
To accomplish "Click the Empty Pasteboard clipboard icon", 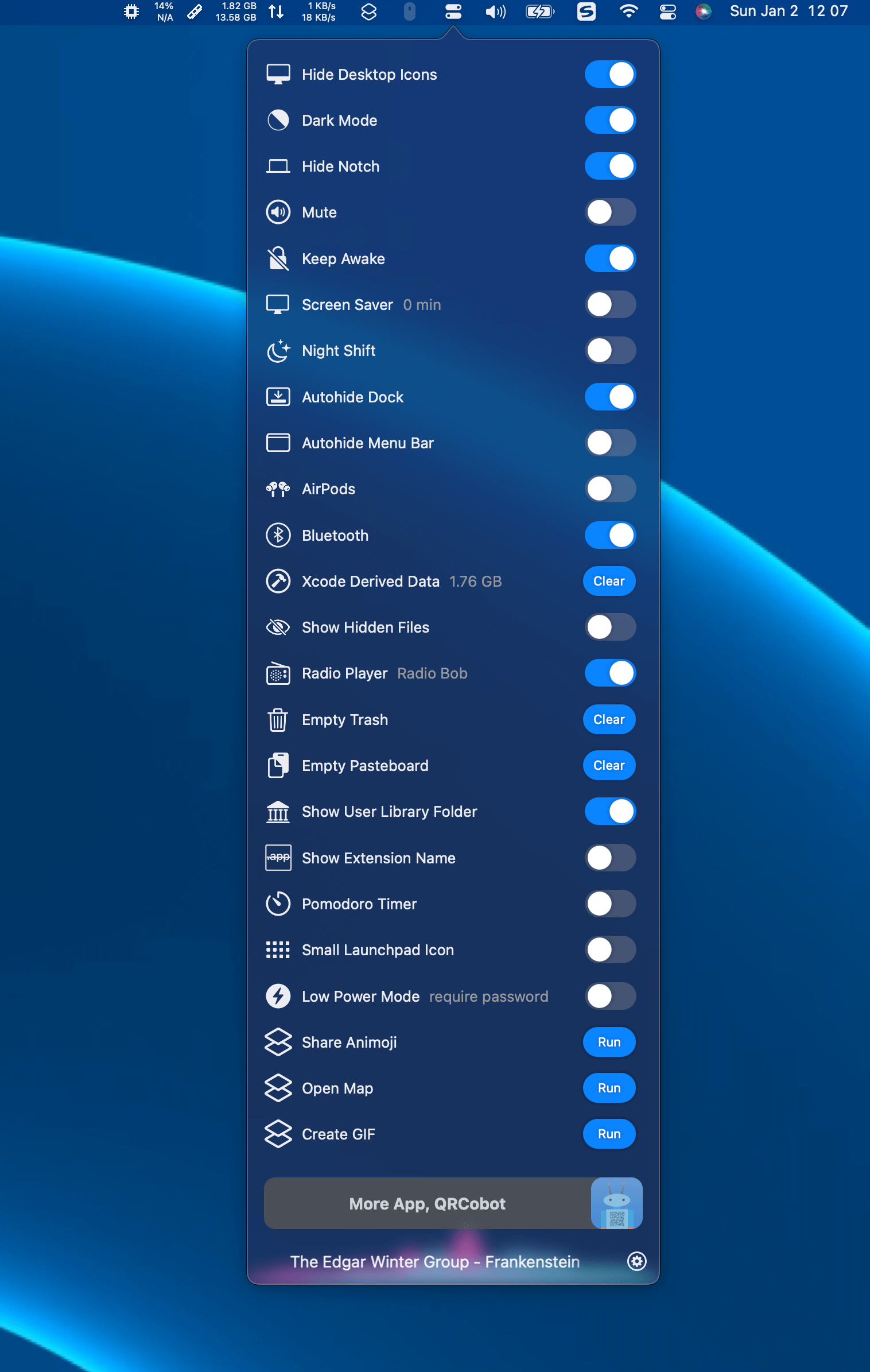I will 278,766.
